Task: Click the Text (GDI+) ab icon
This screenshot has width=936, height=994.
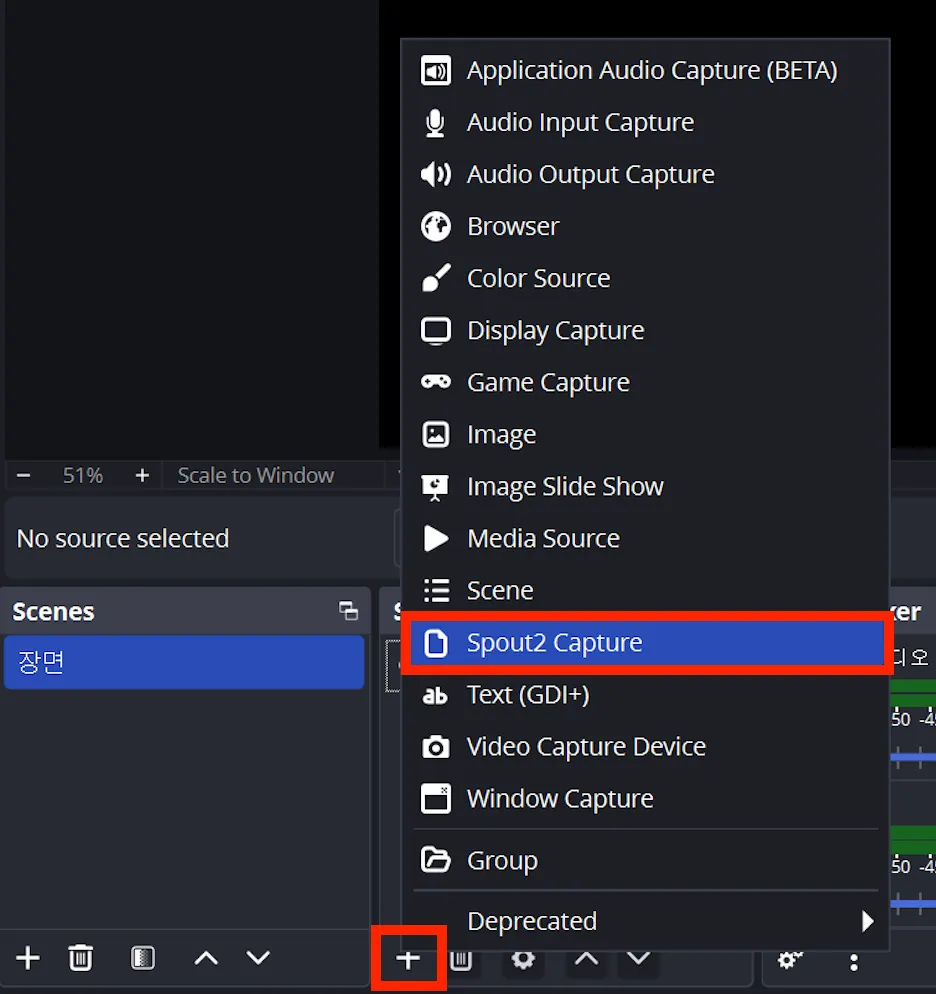Action: 436,694
